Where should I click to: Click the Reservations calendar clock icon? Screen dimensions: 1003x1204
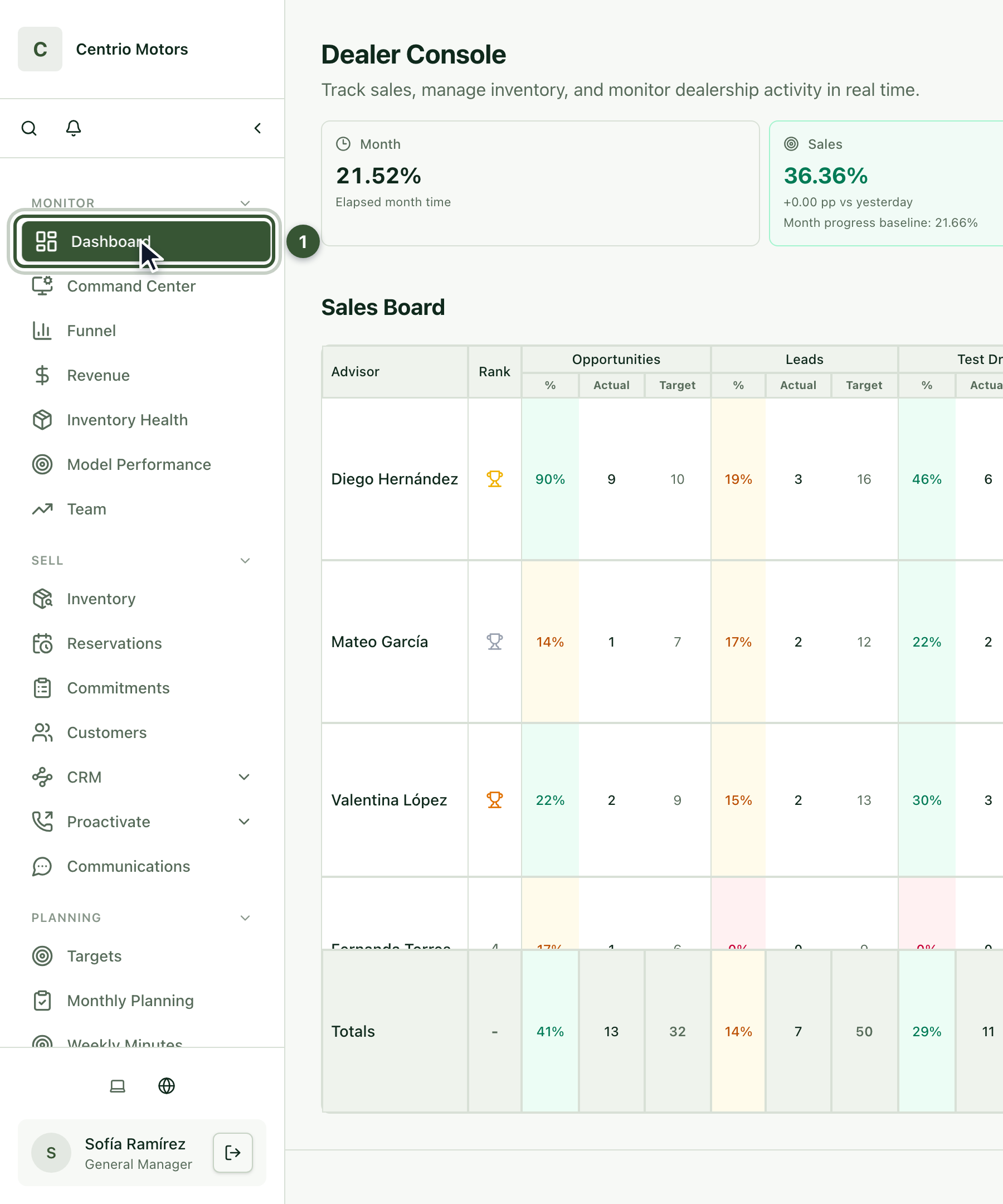pyautogui.click(x=42, y=643)
